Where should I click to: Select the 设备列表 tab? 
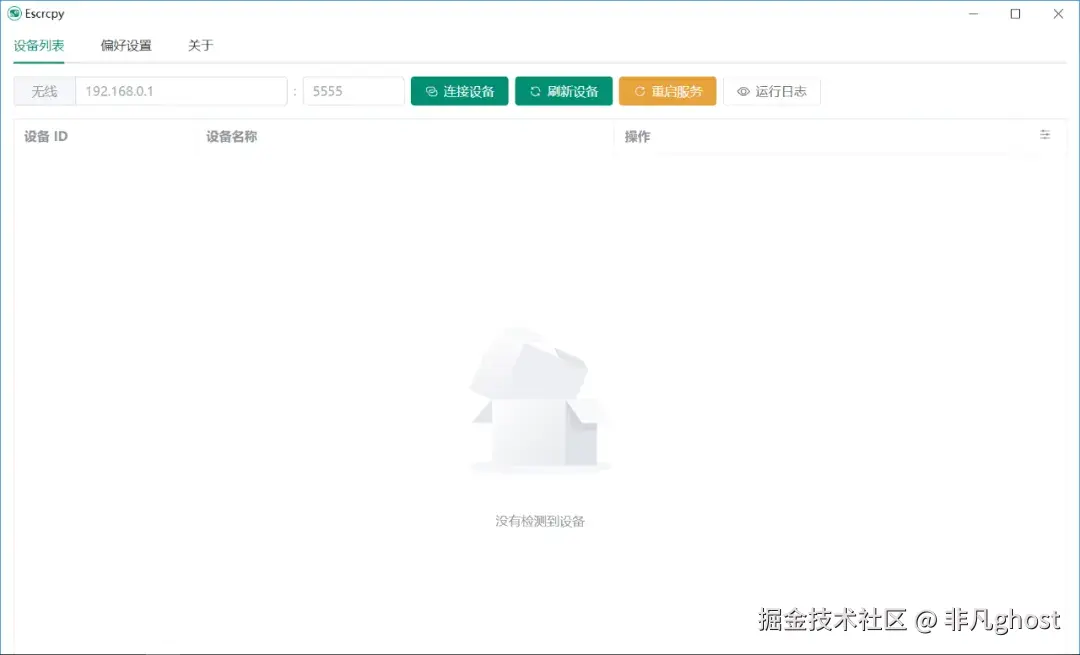click(38, 45)
